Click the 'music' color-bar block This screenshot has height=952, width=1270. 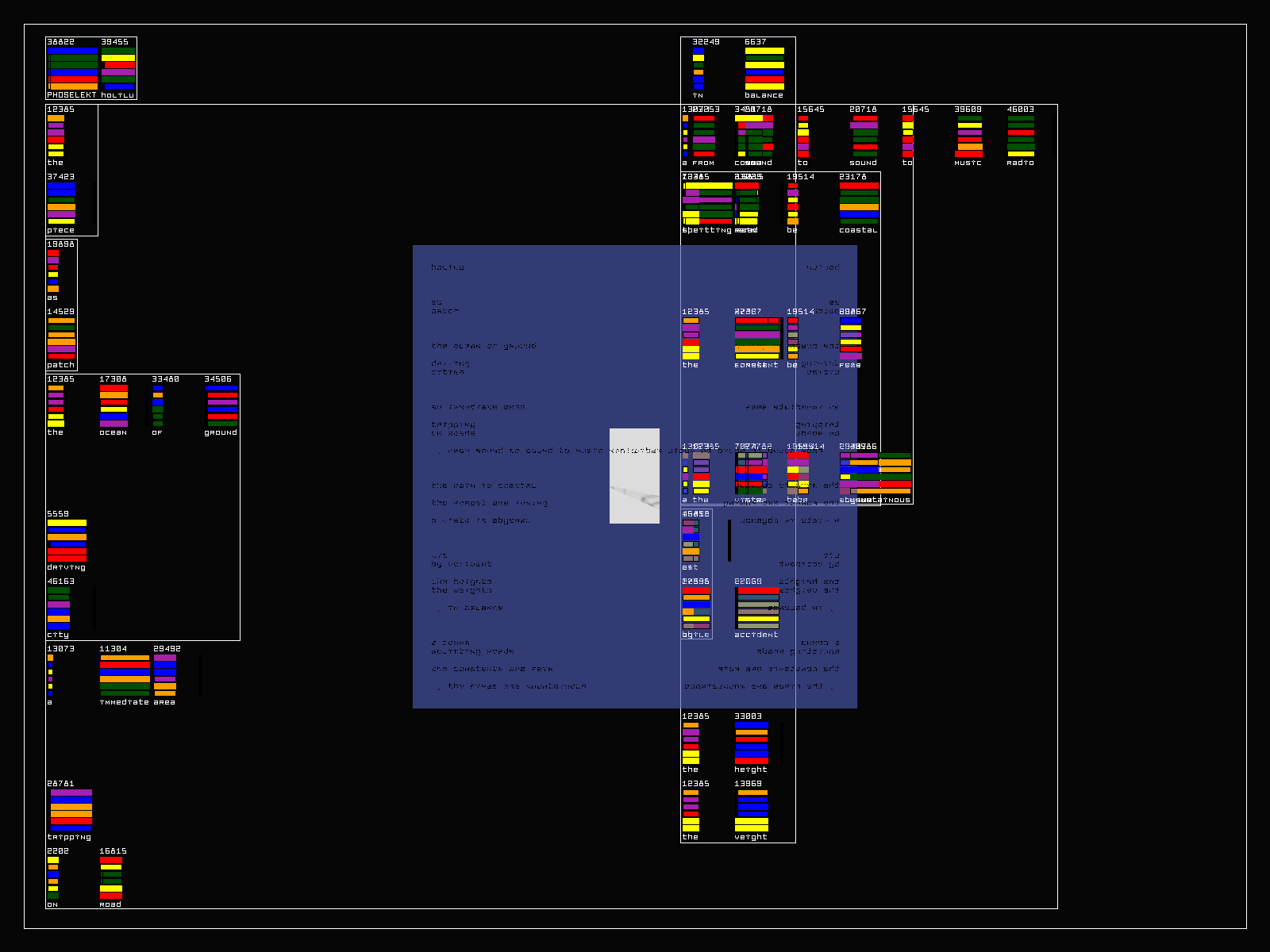point(969,136)
